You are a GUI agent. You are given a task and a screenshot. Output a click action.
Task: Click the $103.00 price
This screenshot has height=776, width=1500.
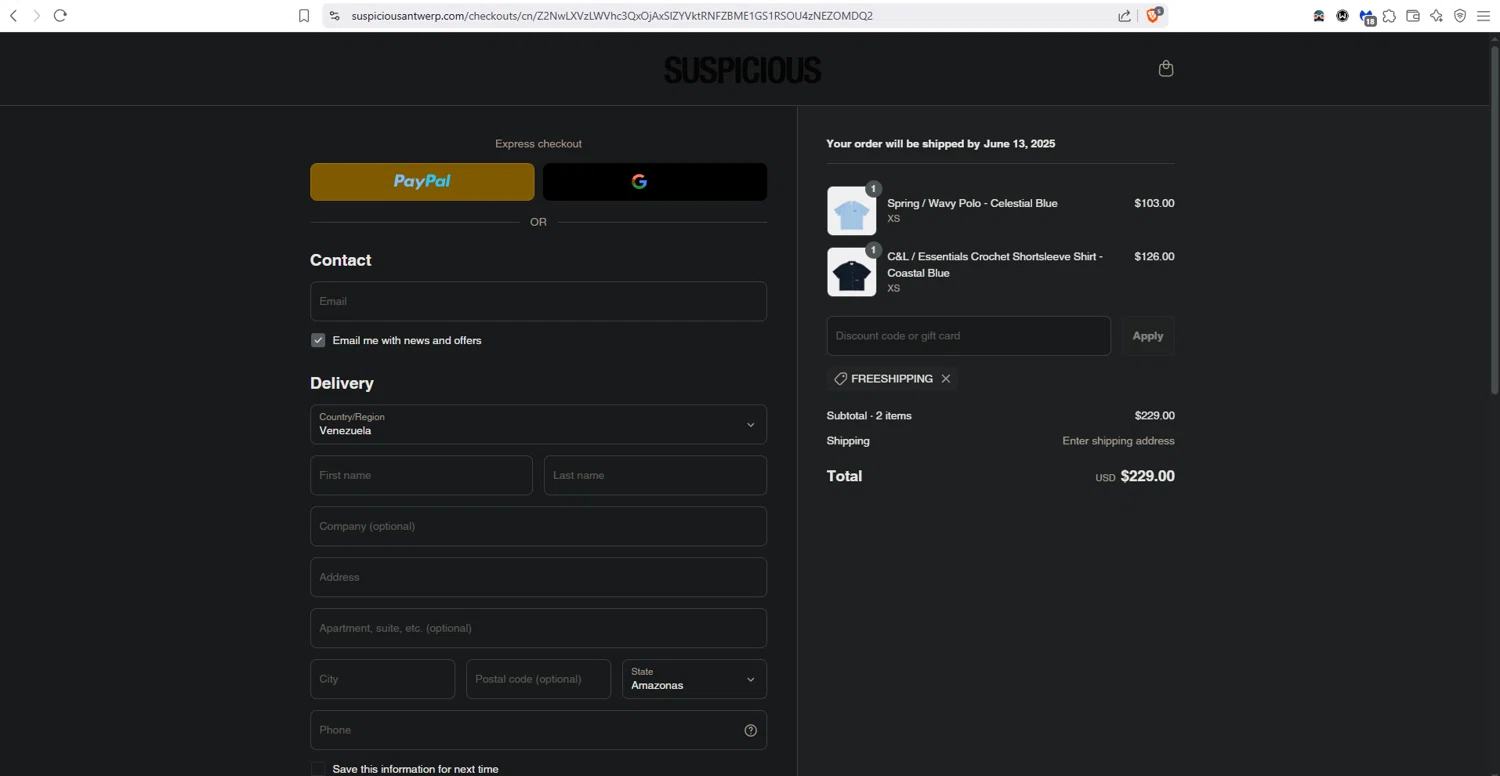pyautogui.click(x=1154, y=203)
